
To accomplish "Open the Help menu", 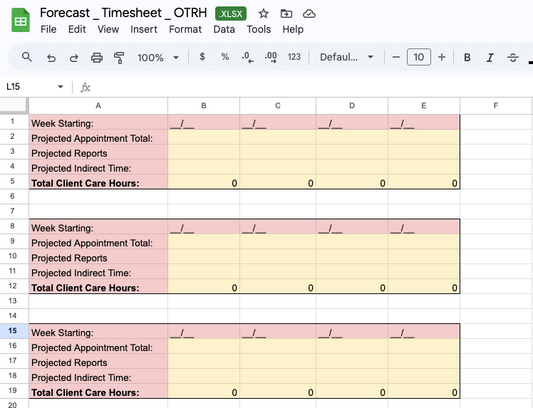I will [293, 29].
